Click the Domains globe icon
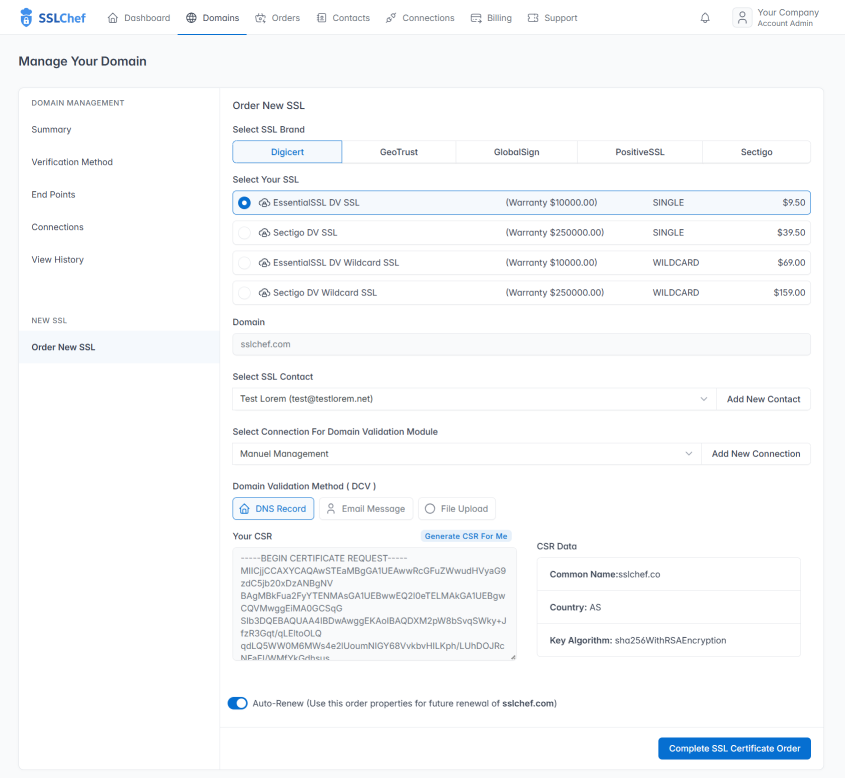845x778 pixels. [191, 18]
